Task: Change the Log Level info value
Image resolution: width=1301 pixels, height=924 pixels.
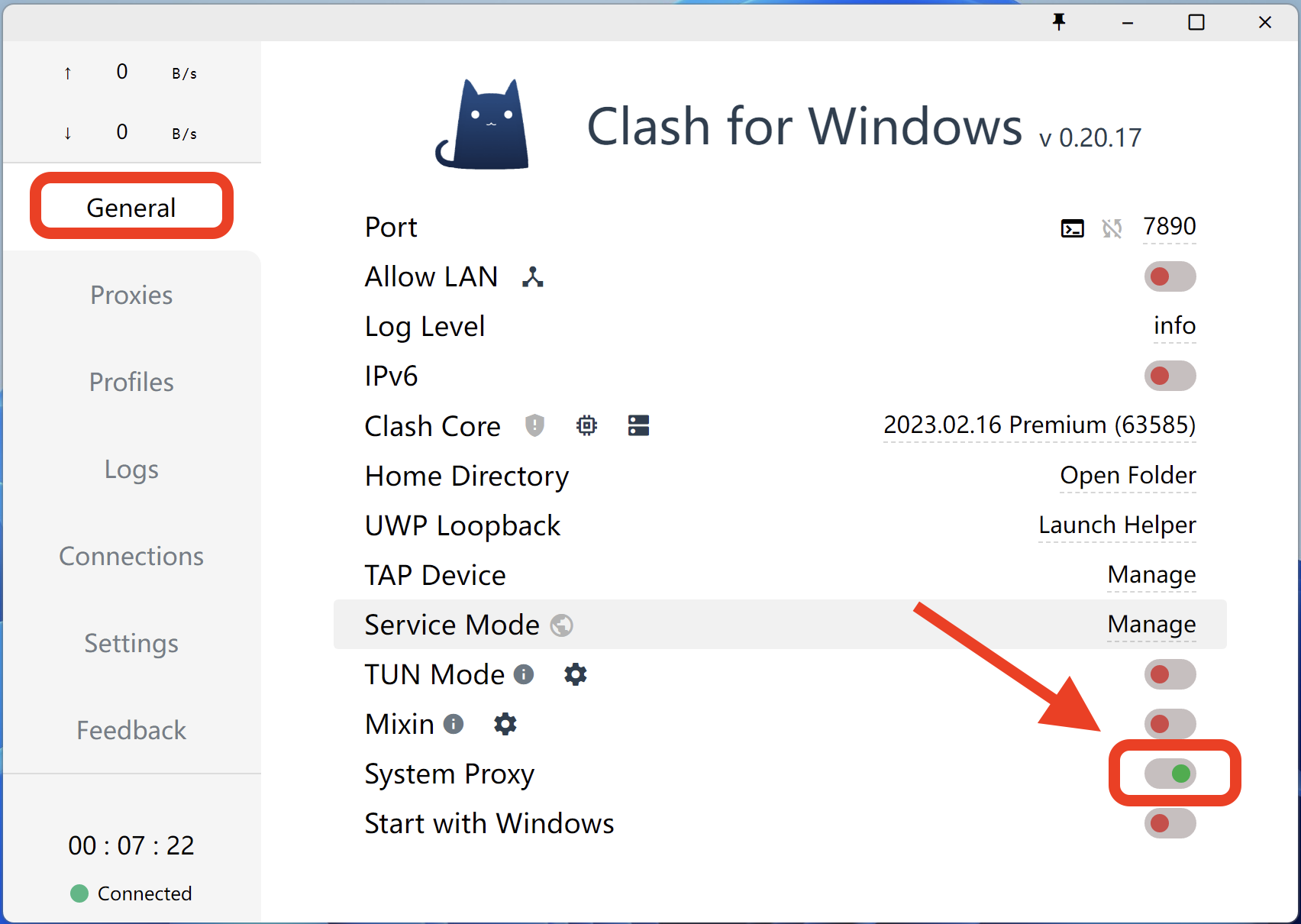Action: point(1174,326)
